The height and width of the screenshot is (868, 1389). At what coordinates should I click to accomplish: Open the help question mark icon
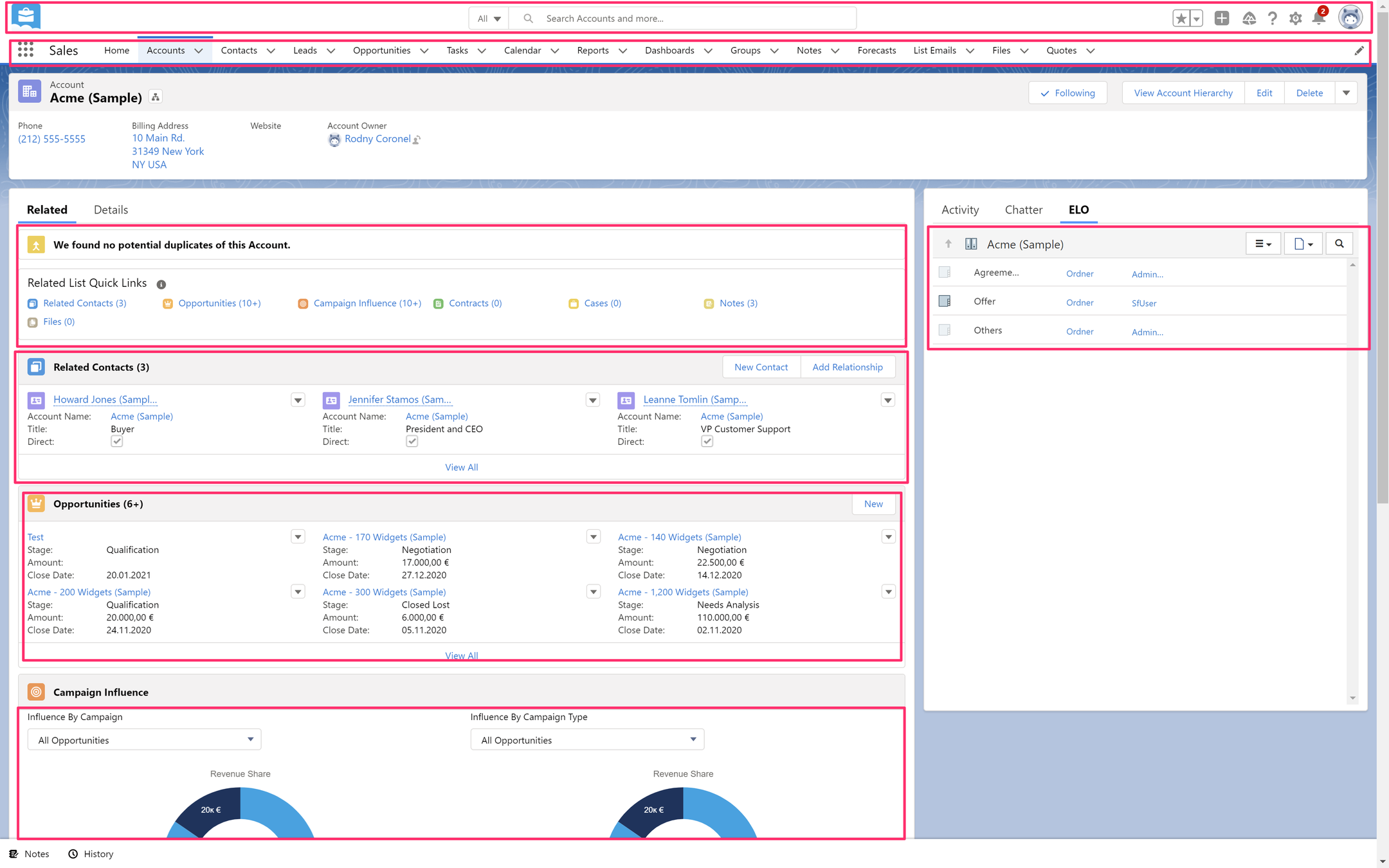point(1272,18)
